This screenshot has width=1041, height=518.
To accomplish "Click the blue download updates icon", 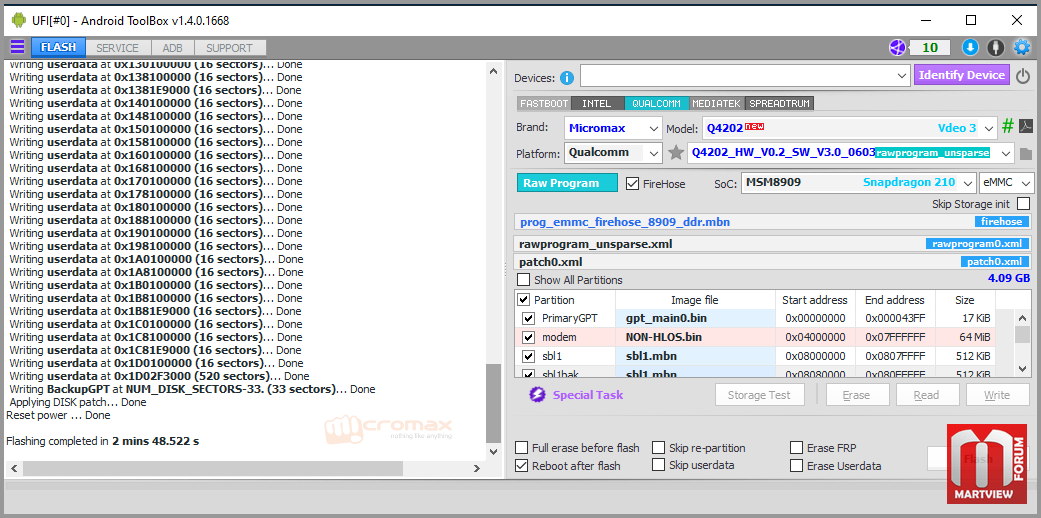I will pyautogui.click(x=970, y=47).
